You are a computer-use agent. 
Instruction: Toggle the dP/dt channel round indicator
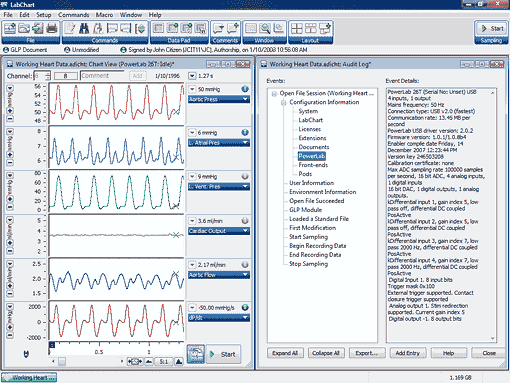click(x=245, y=307)
